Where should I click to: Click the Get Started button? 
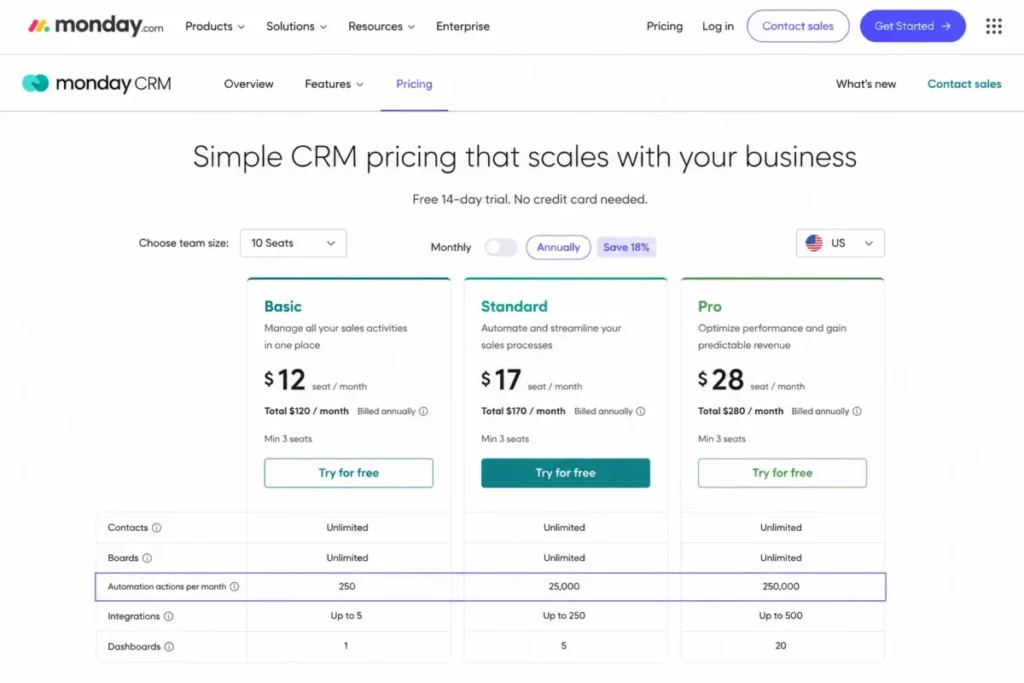click(x=912, y=26)
